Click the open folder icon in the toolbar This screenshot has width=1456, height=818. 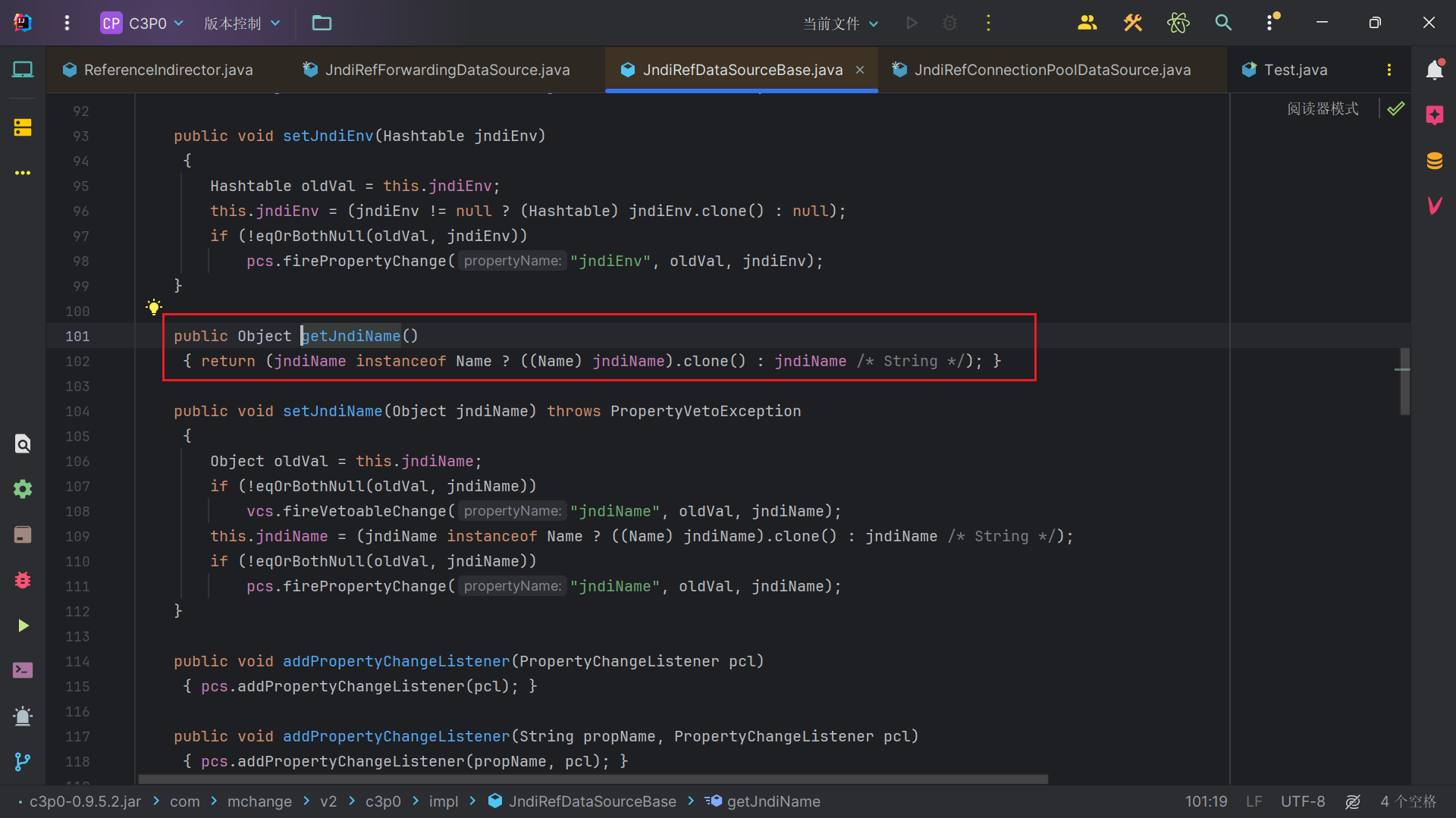click(322, 23)
